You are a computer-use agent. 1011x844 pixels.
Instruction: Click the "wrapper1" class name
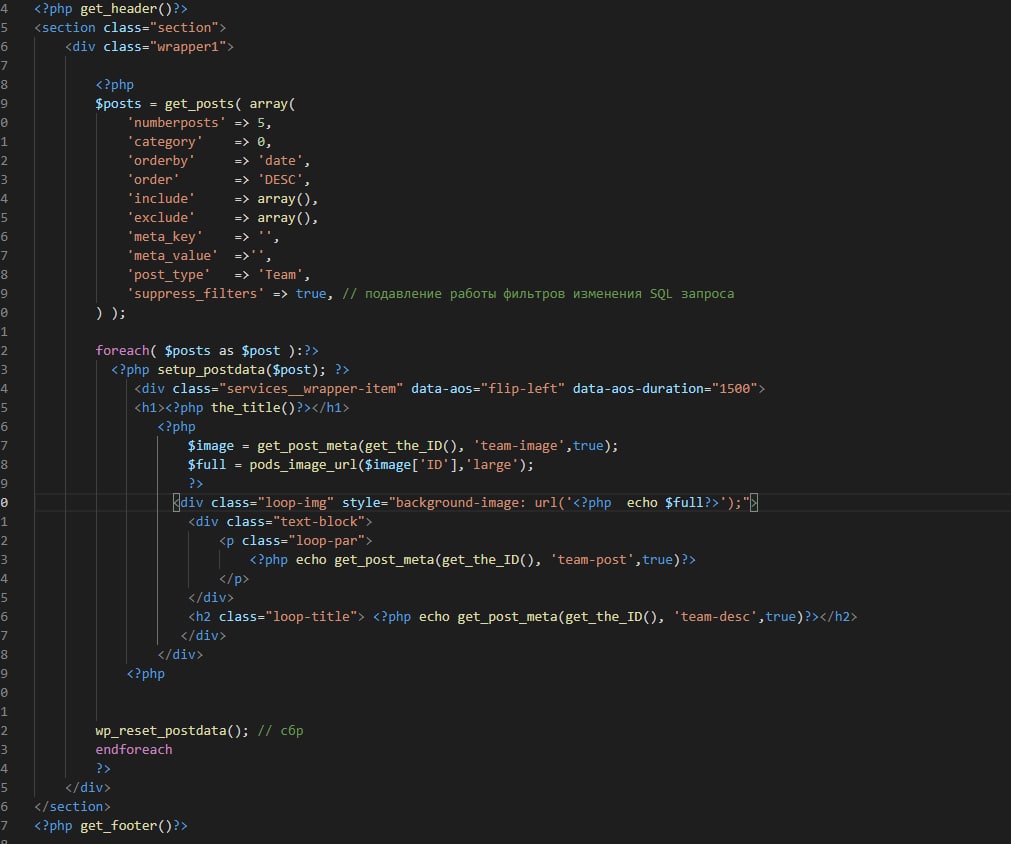(188, 47)
